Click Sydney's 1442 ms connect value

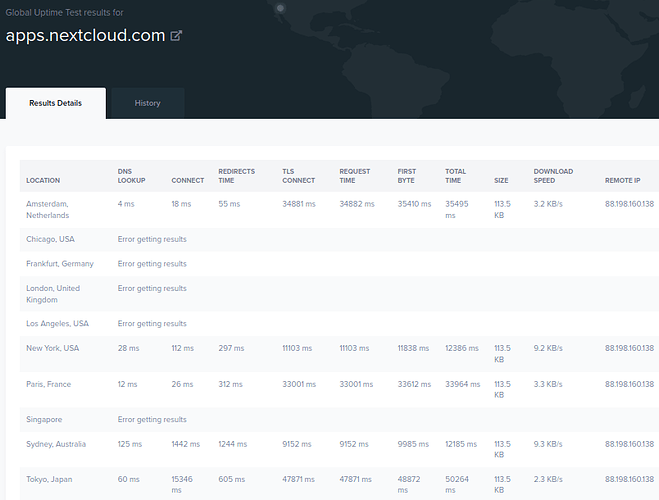click(x=186, y=444)
